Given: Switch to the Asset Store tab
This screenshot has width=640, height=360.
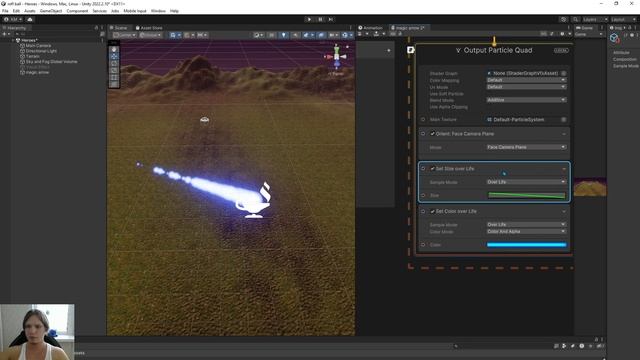Looking at the screenshot, I should (149, 28).
